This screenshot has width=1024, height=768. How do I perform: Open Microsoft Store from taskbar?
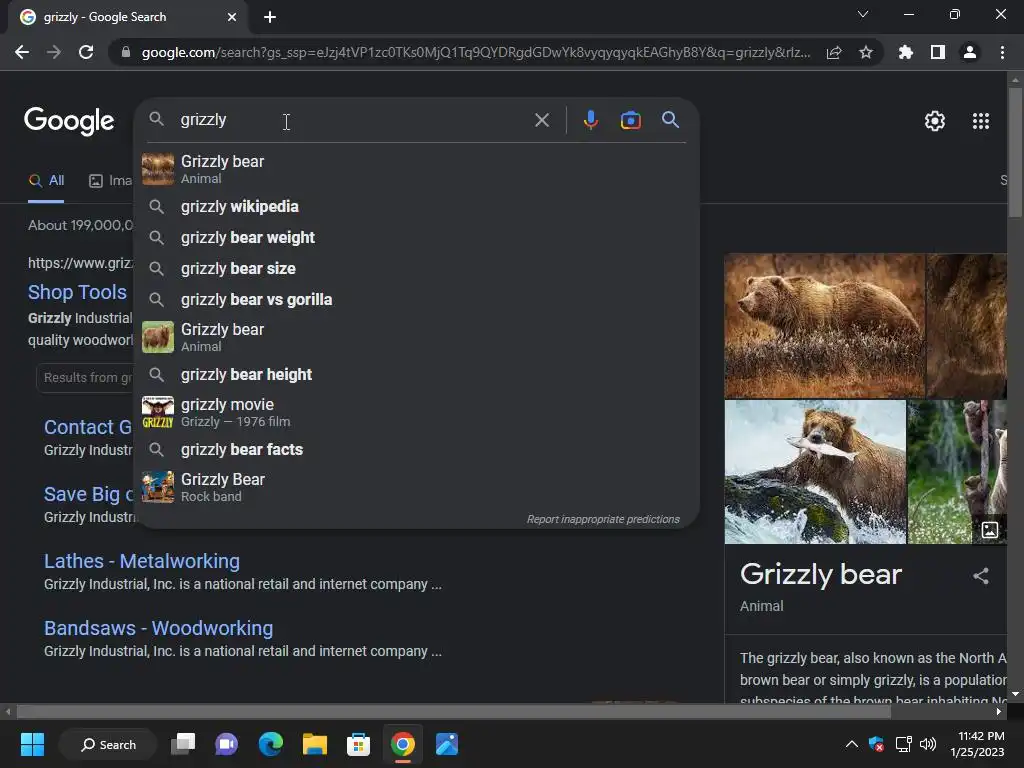click(358, 744)
